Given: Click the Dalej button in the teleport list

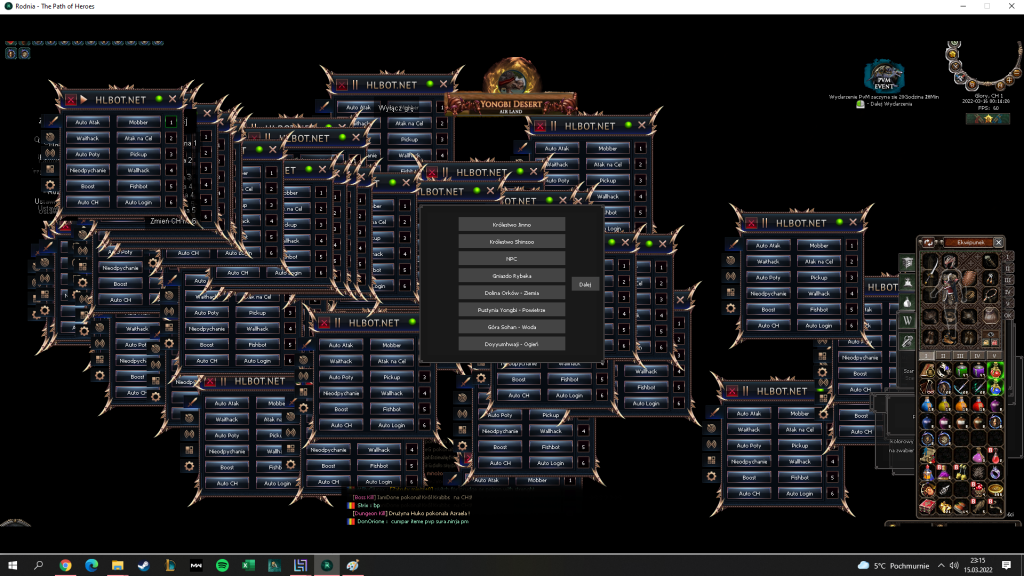Looking at the screenshot, I should [585, 284].
